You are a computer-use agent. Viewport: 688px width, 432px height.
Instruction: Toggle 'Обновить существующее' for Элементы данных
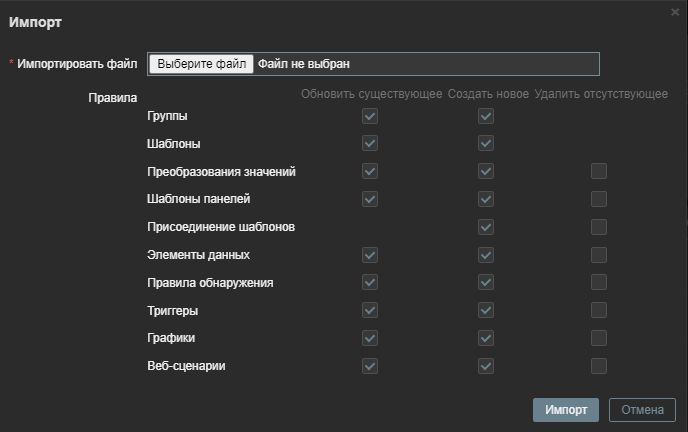370,255
